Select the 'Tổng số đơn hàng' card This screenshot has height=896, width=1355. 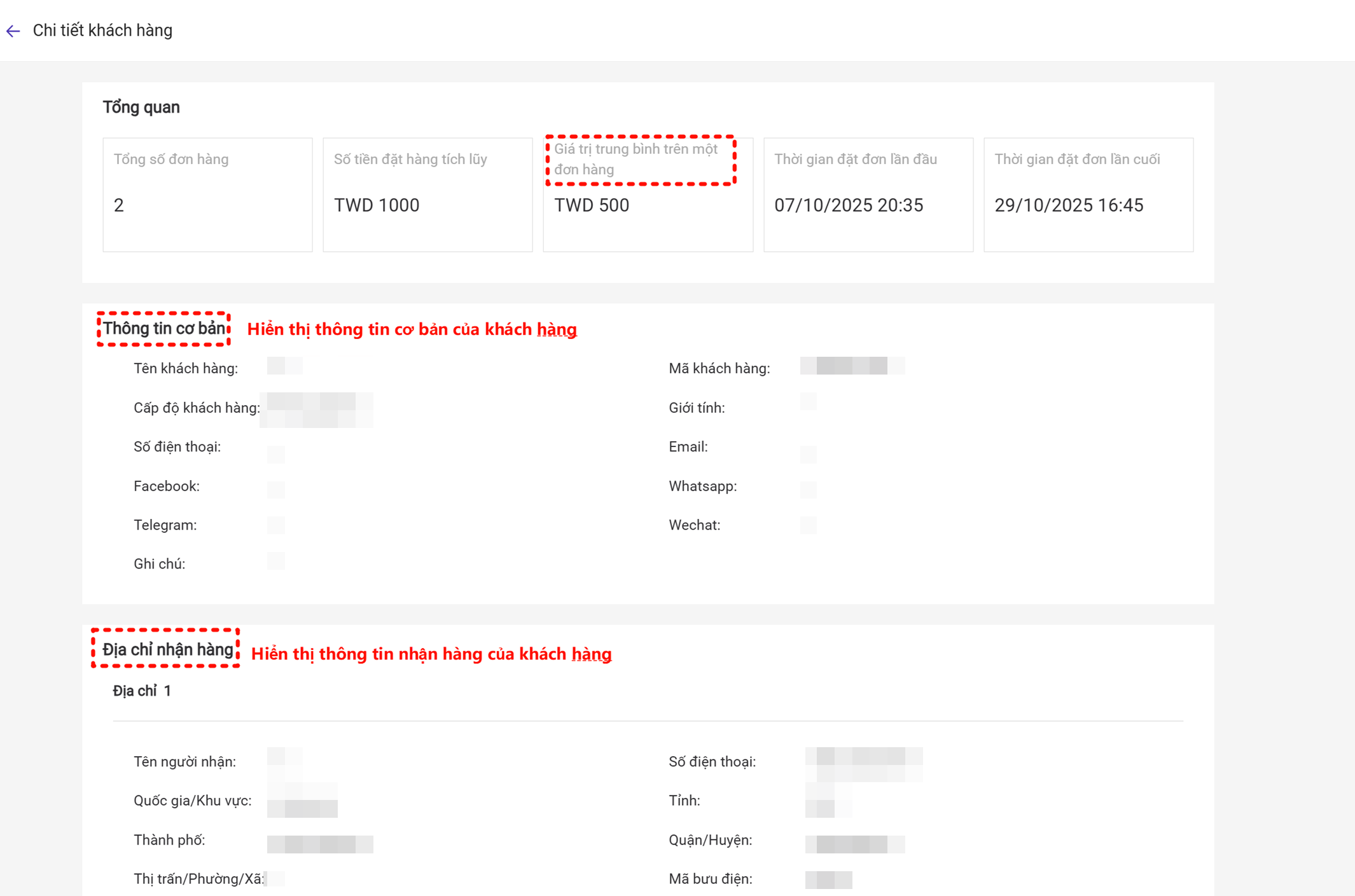coord(207,195)
